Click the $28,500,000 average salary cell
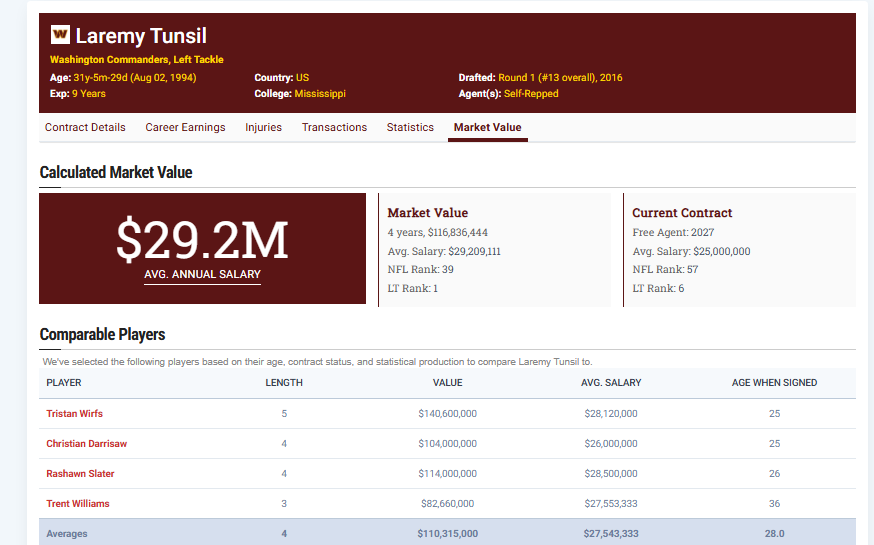The width and height of the screenshot is (874, 545). click(611, 474)
